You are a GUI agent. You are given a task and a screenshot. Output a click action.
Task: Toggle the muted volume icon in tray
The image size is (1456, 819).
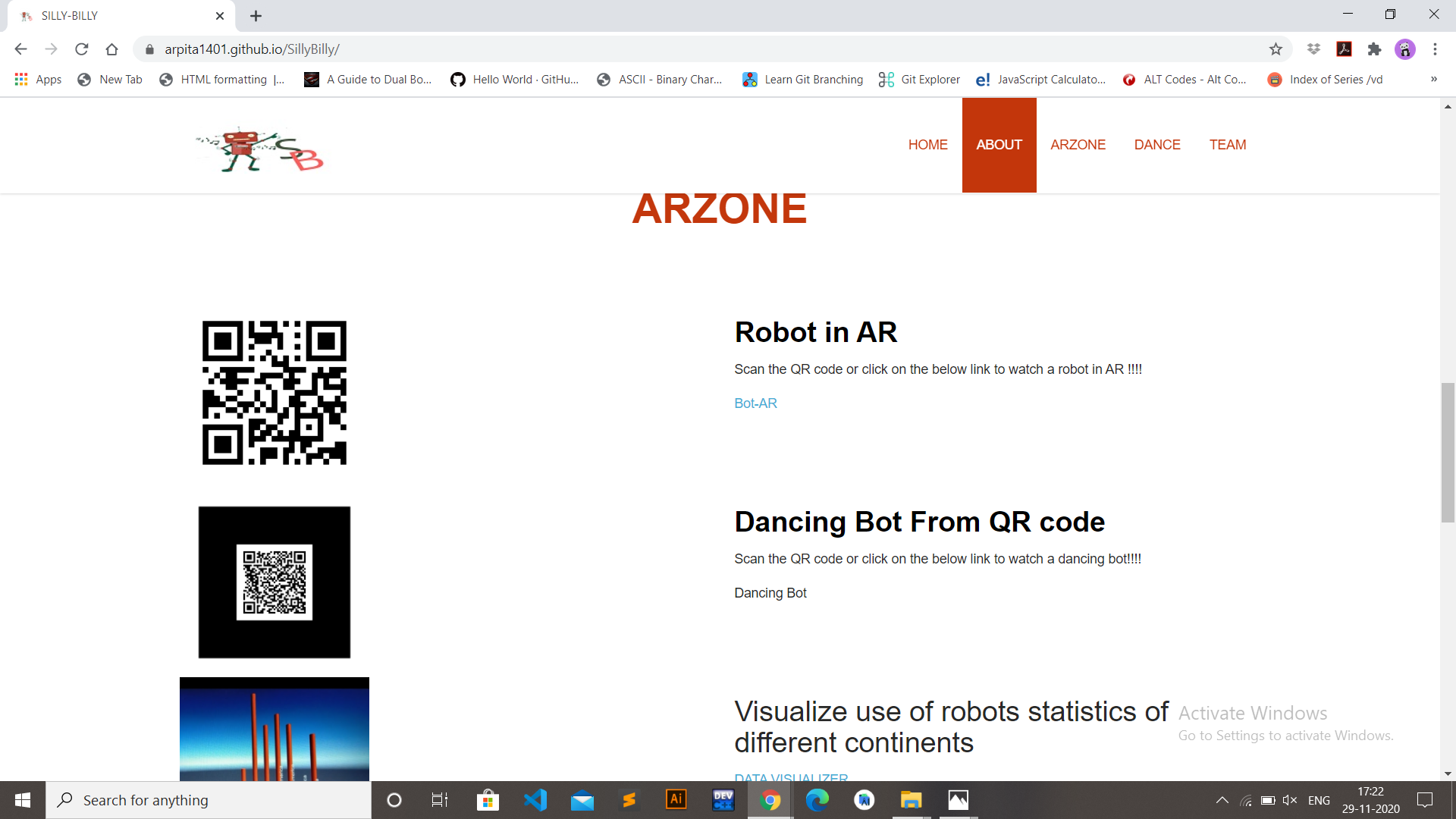click(x=1289, y=800)
